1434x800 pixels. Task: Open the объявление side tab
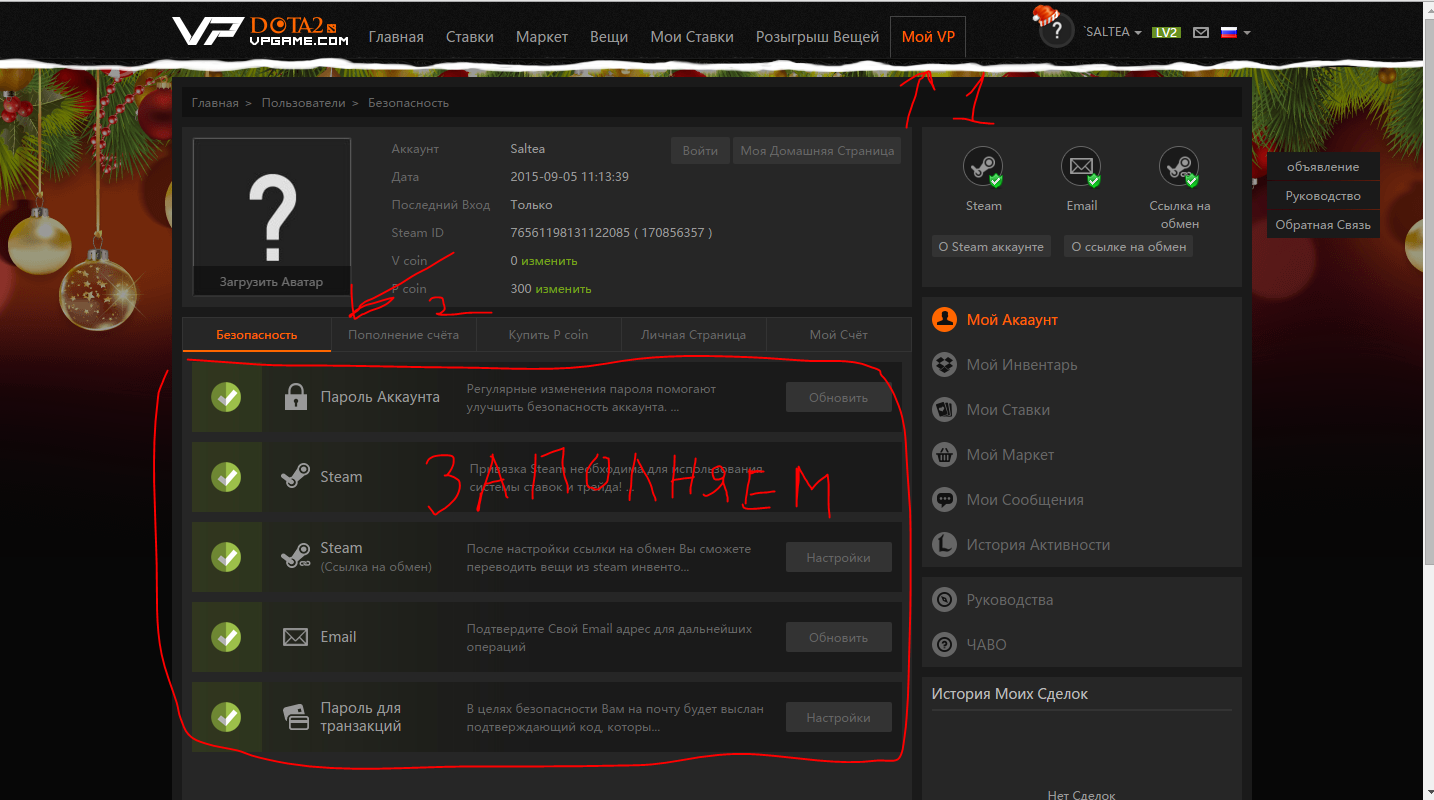point(1323,167)
